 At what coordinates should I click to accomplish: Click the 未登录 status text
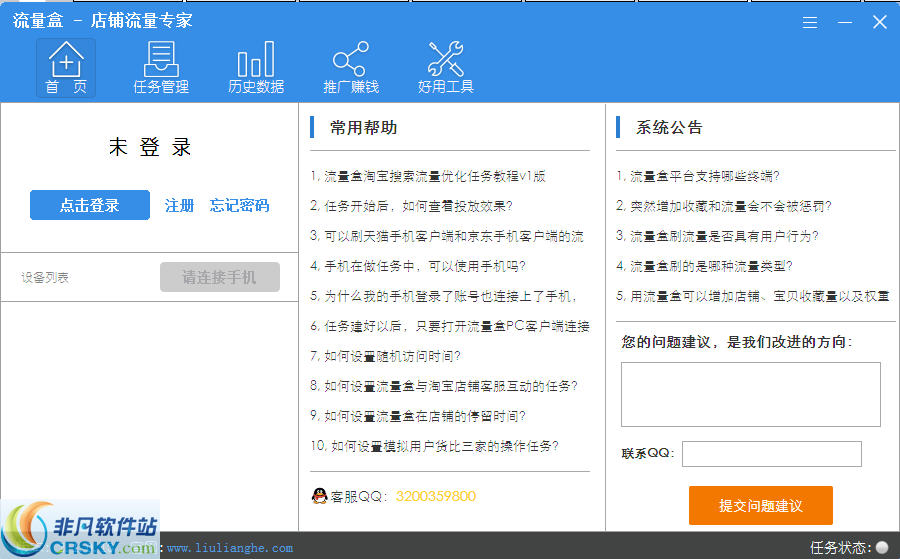coord(150,147)
